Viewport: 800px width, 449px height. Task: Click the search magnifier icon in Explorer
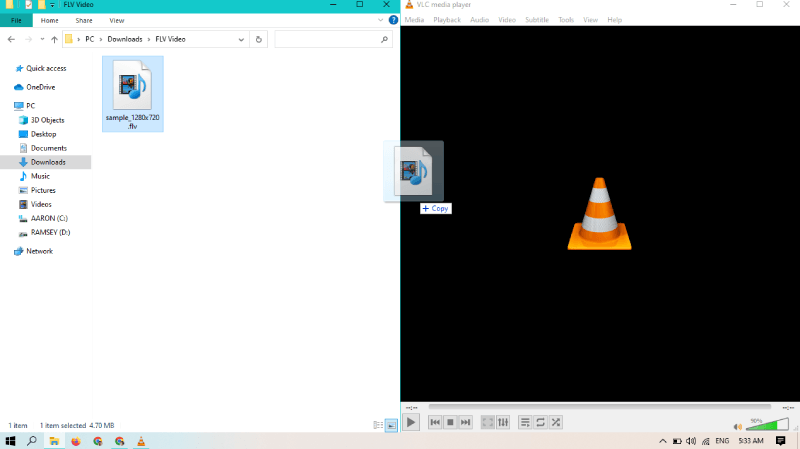(x=384, y=39)
